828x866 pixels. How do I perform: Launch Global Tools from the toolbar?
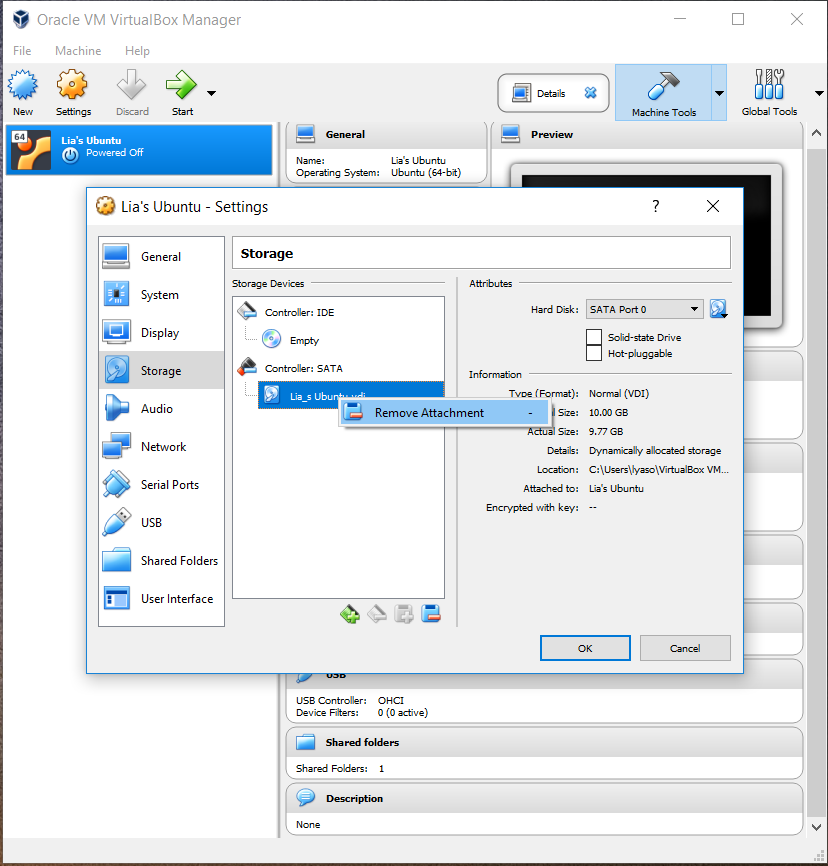pyautogui.click(x=769, y=92)
